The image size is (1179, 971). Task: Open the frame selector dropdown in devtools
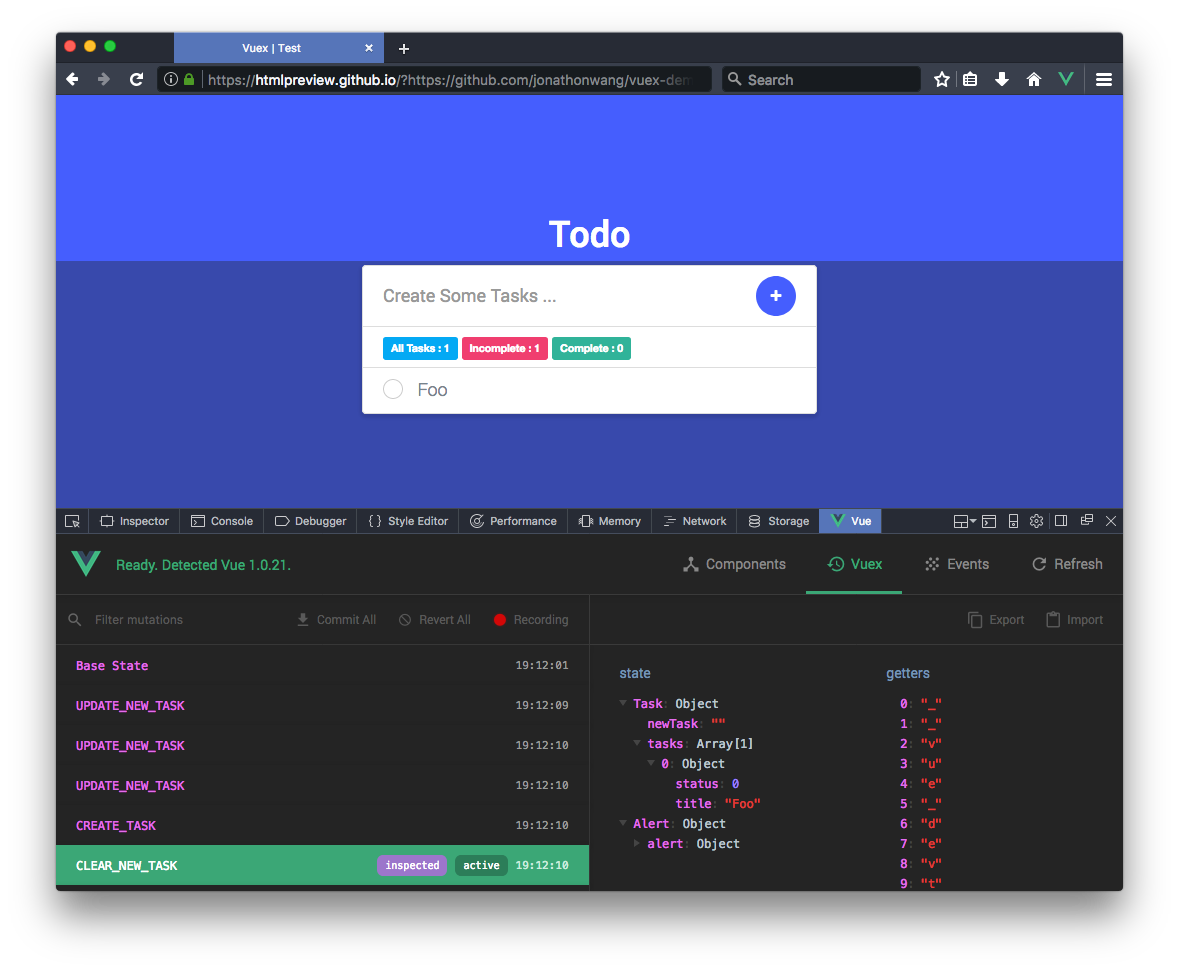pyautogui.click(x=965, y=521)
